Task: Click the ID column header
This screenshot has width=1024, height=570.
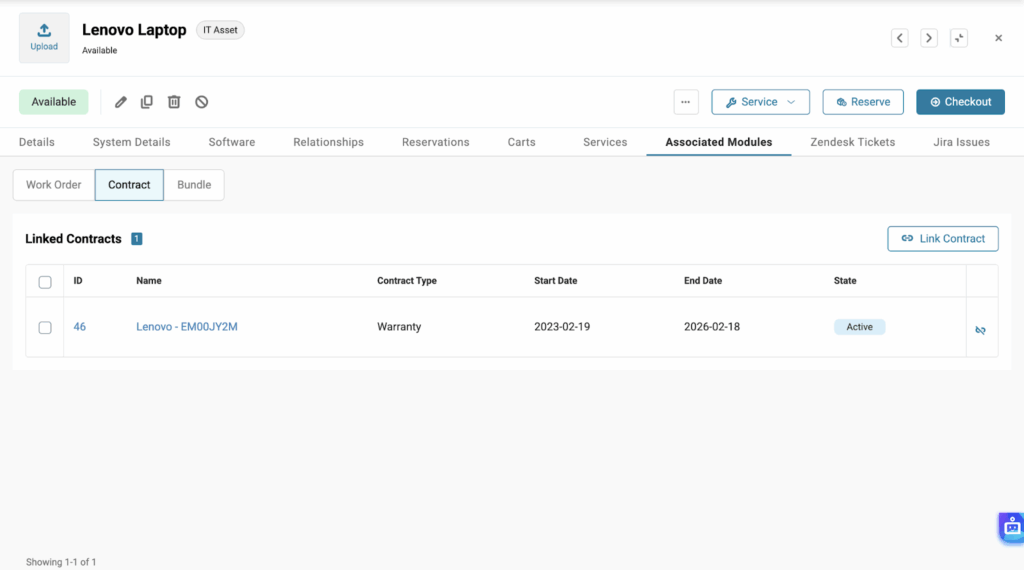Action: pos(78,281)
